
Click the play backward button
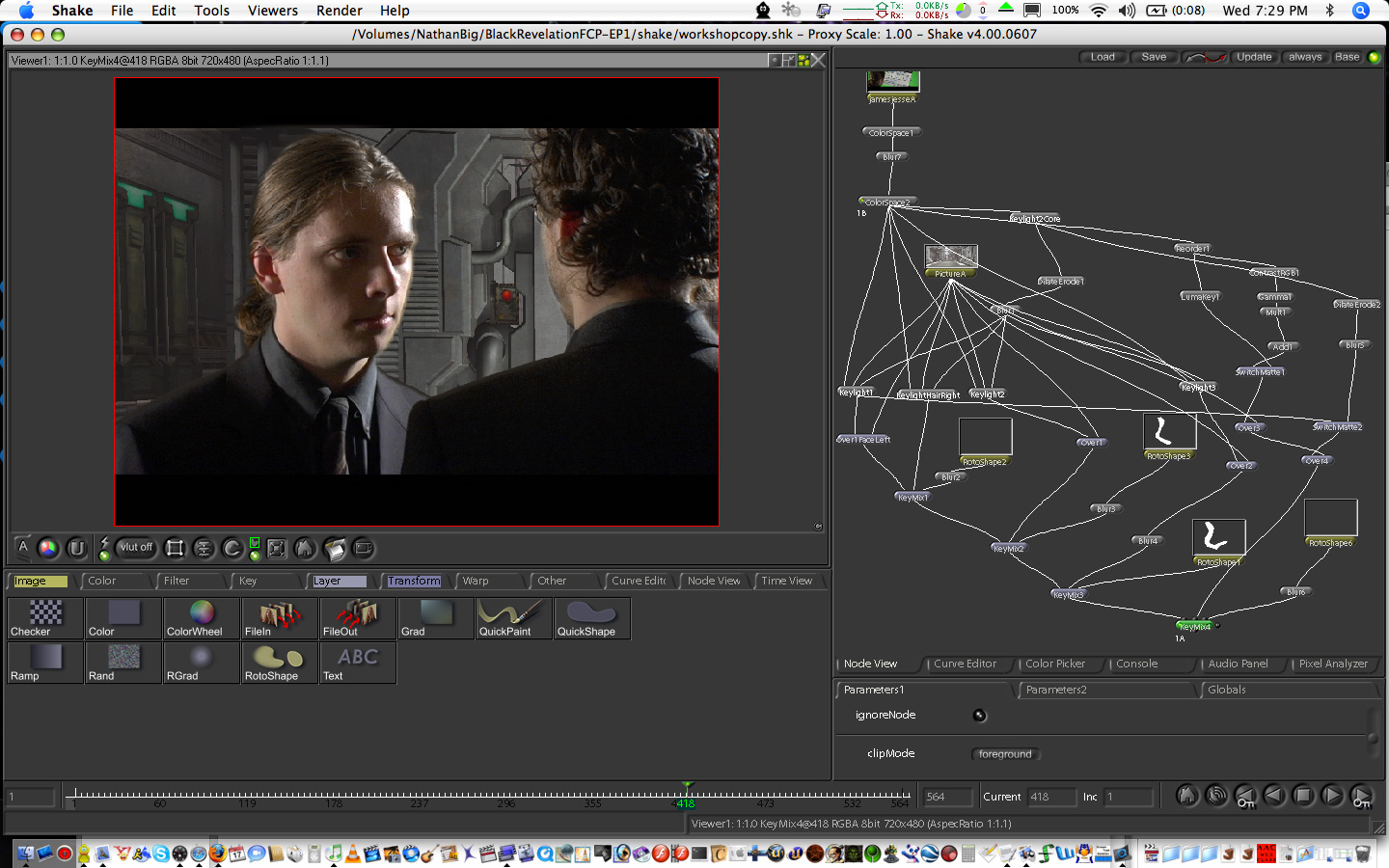pos(1274,796)
